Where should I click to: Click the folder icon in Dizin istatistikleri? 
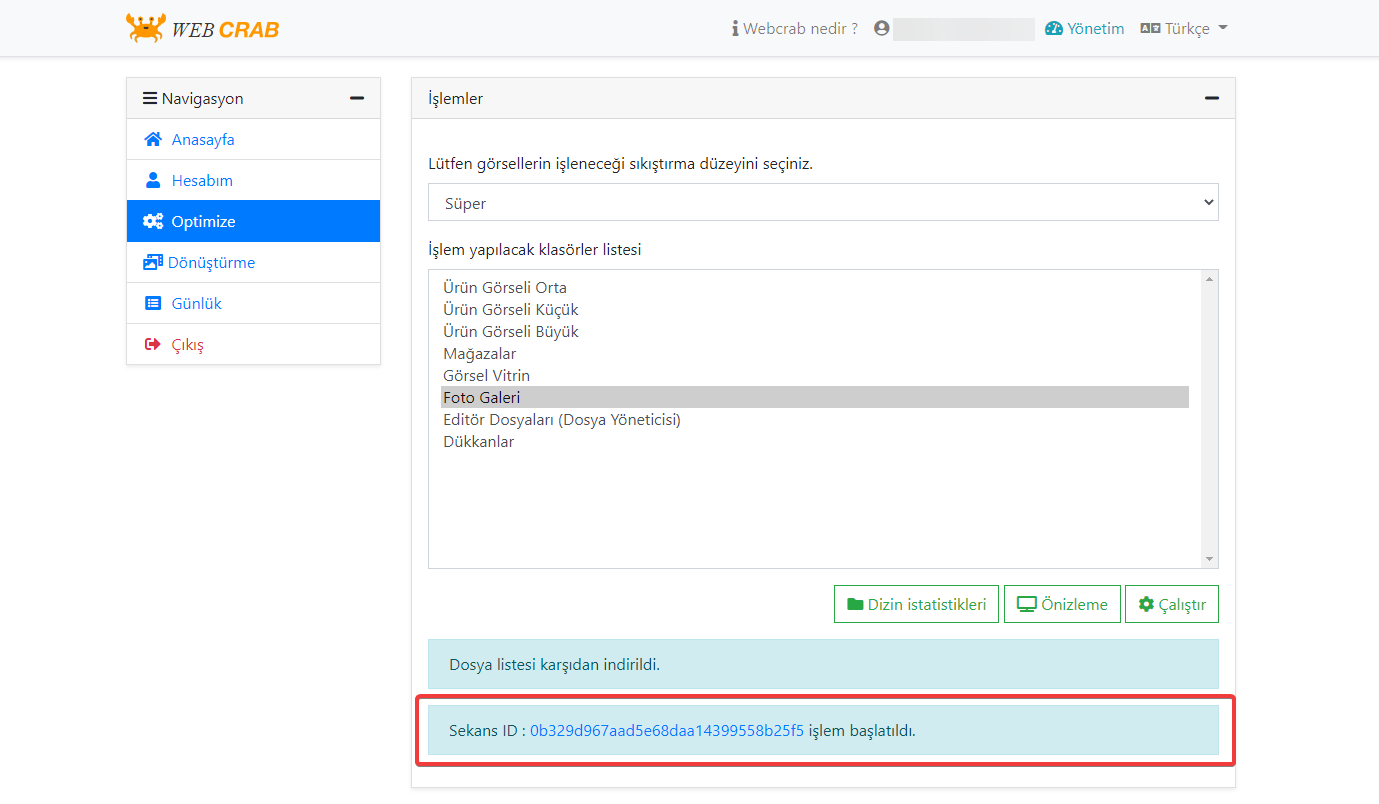[x=855, y=604]
